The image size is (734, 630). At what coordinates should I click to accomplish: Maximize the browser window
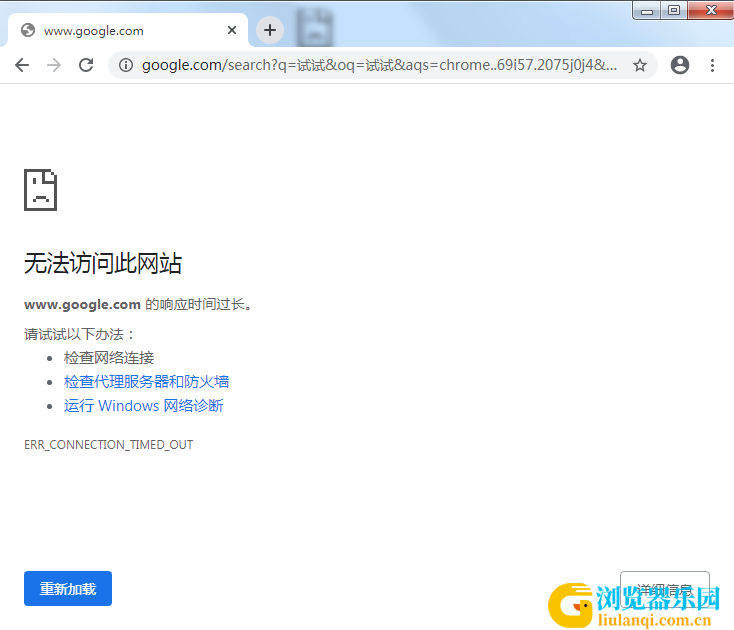pos(674,10)
